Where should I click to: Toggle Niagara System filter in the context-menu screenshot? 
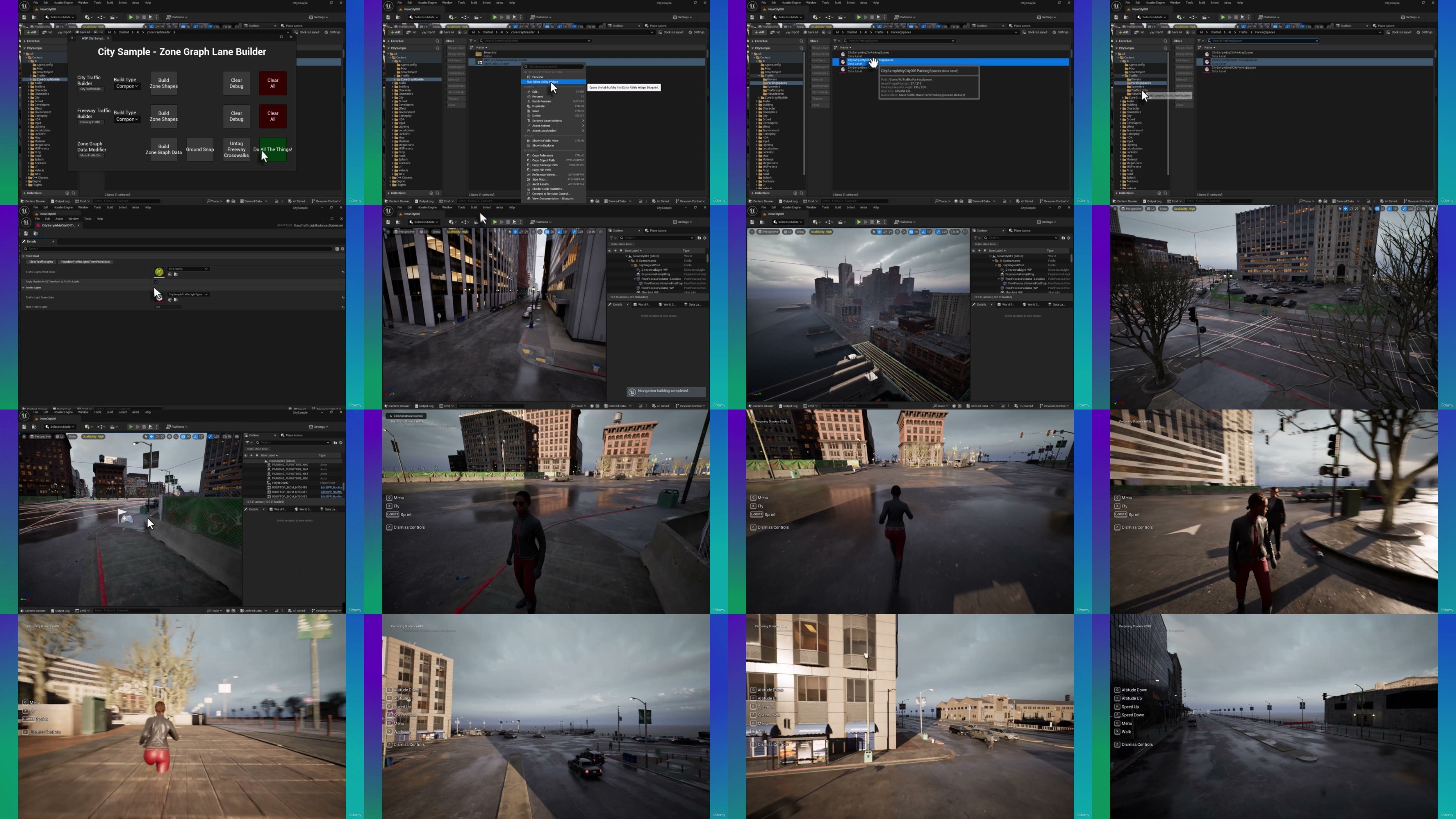click(x=455, y=47)
